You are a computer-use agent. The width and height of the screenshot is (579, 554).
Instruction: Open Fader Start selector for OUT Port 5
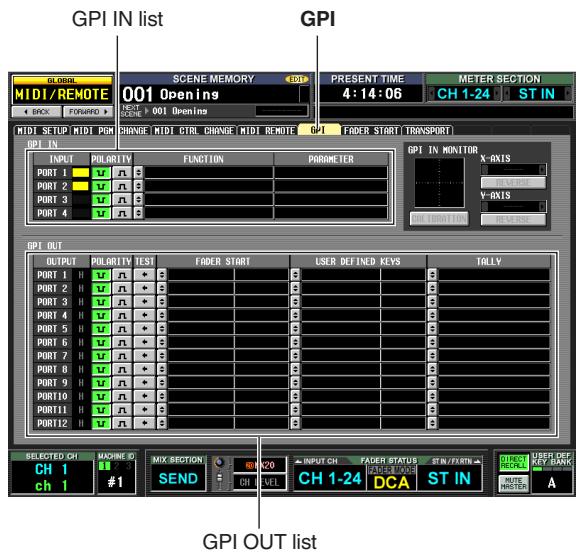pyautogui.click(x=162, y=329)
